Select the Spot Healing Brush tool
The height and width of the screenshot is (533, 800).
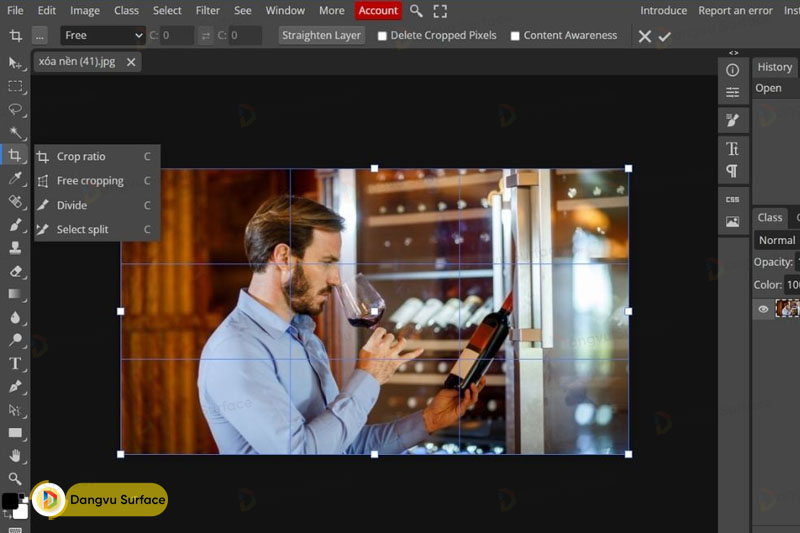coord(15,201)
